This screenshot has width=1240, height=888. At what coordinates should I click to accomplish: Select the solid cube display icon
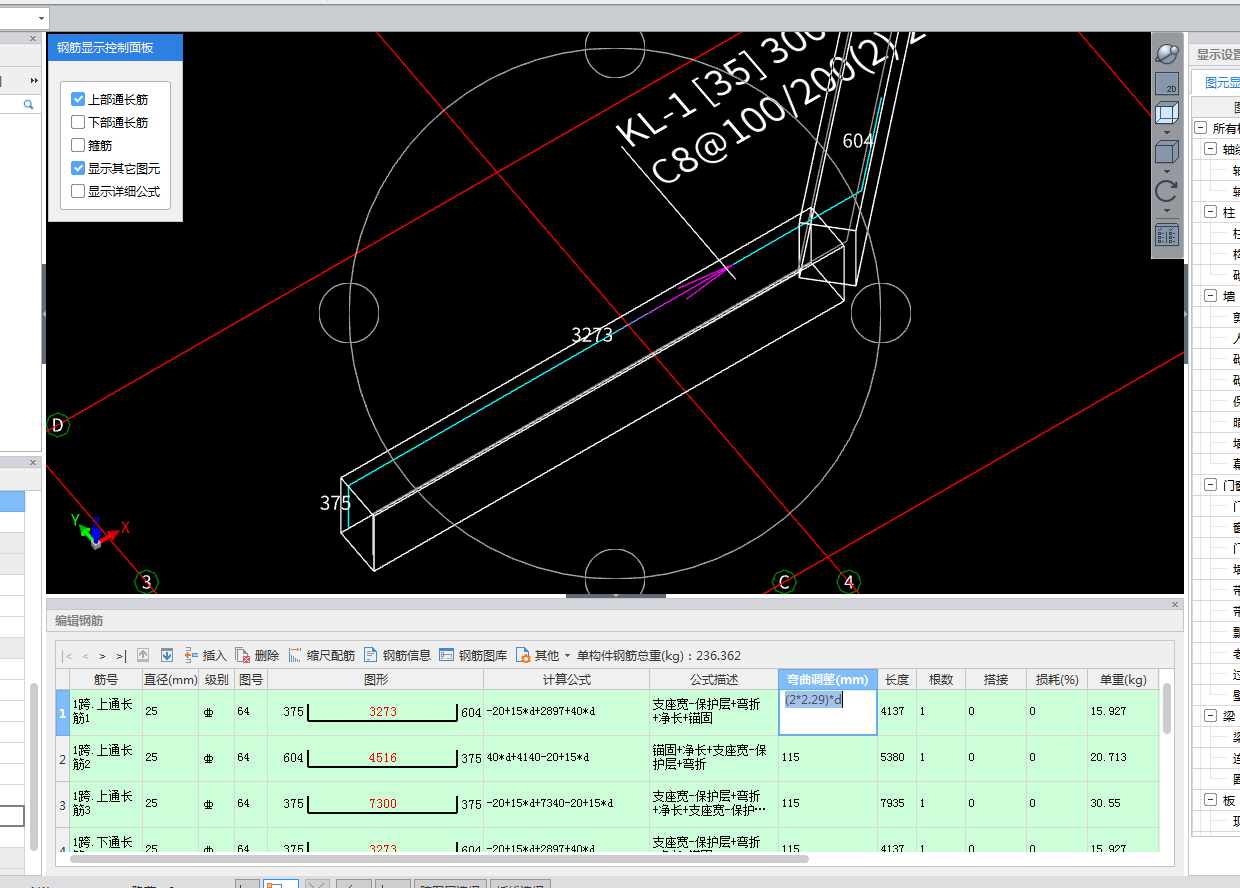[1166, 152]
